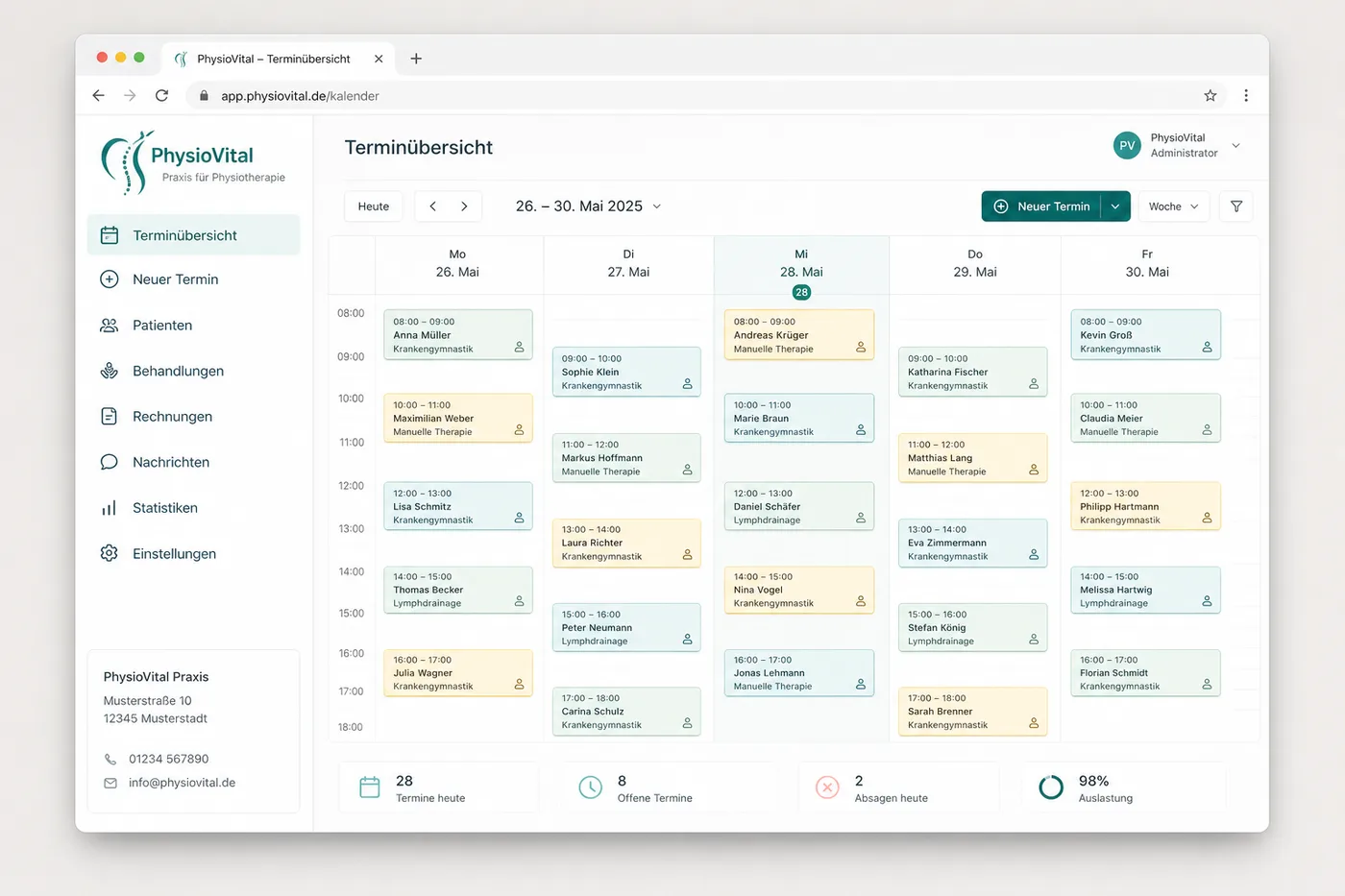Open Carina Schulz's 17:00 appointment
Viewport: 1345px width, 896px height.
626,712
